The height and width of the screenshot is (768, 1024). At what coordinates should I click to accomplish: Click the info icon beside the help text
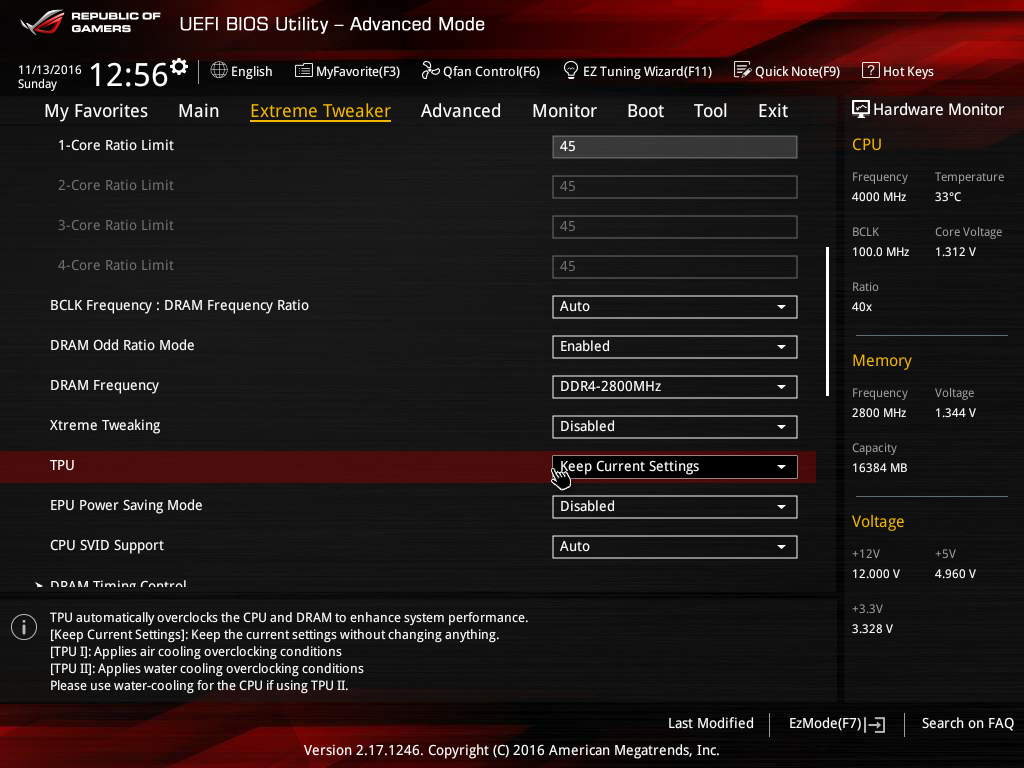coord(24,627)
